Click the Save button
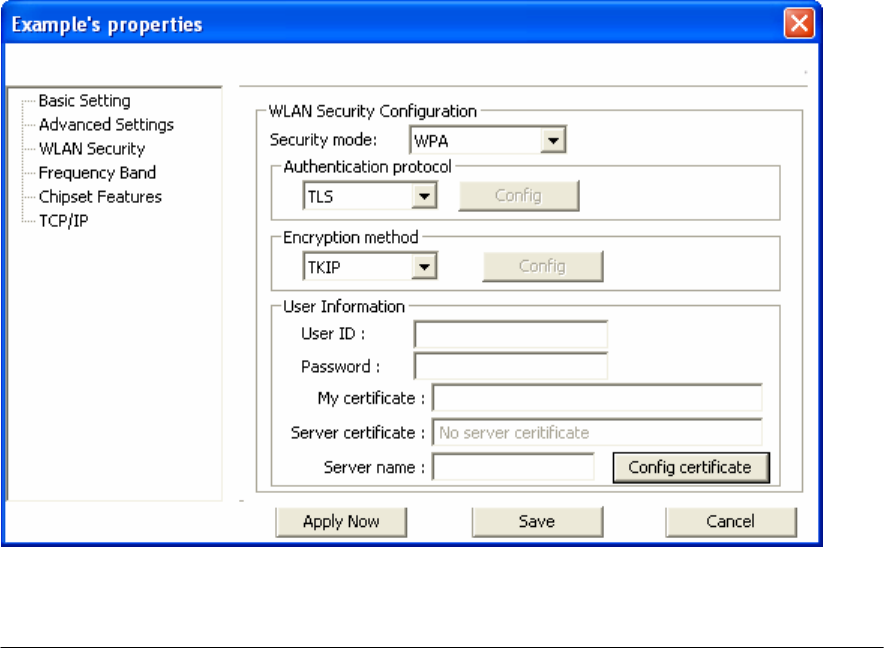 [x=537, y=522]
